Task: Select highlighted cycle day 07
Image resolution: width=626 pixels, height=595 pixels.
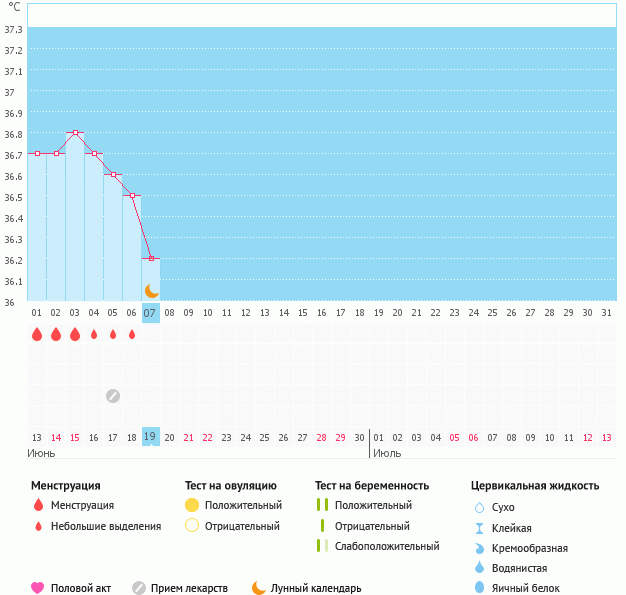Action: pos(151,313)
